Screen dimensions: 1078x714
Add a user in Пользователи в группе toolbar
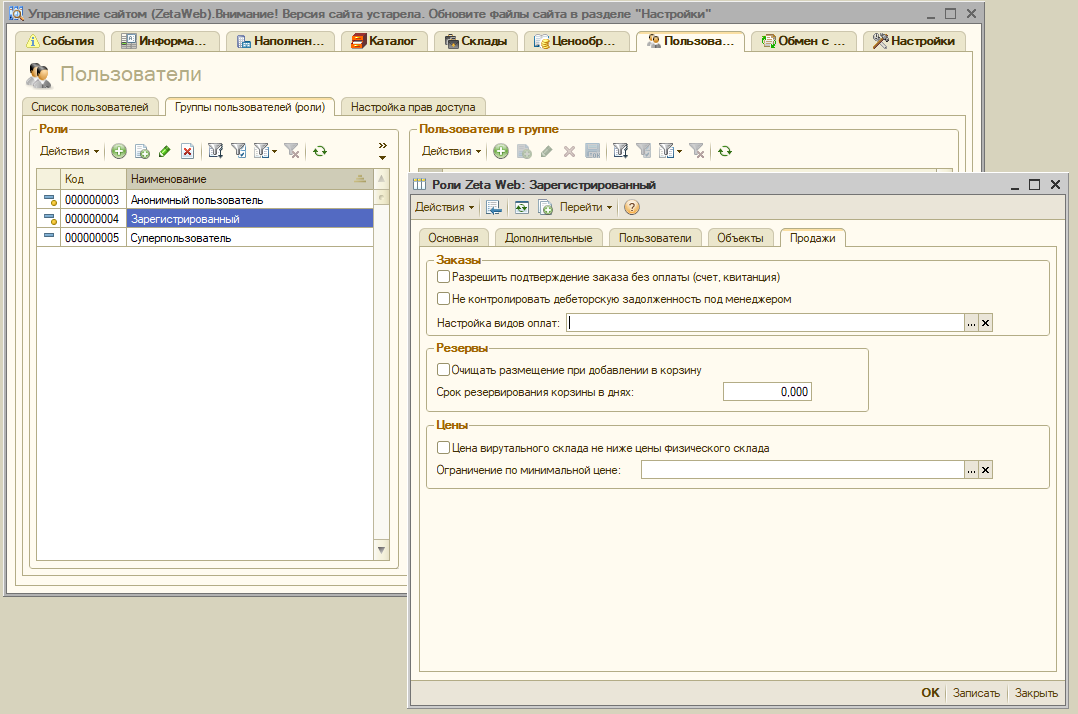point(501,151)
